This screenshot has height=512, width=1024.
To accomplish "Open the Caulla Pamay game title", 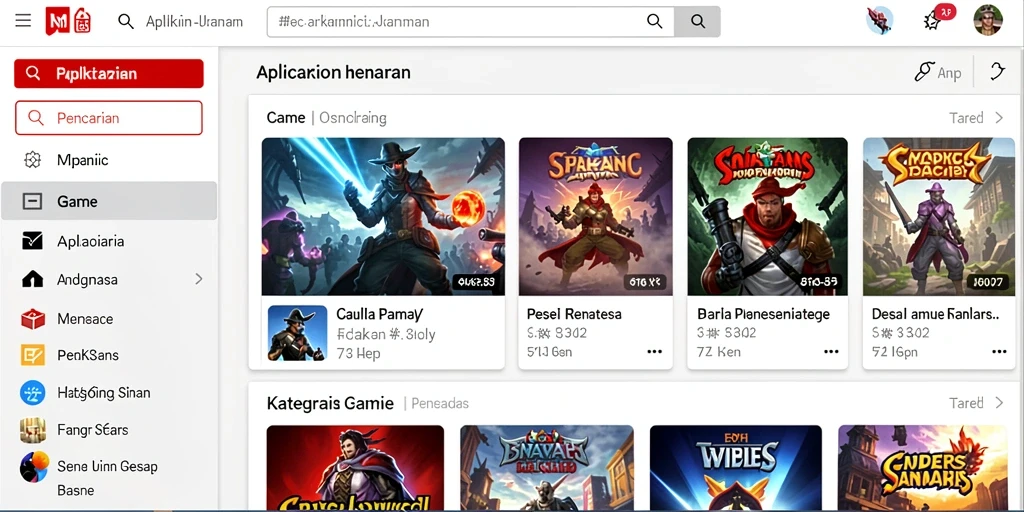I will (x=379, y=314).
